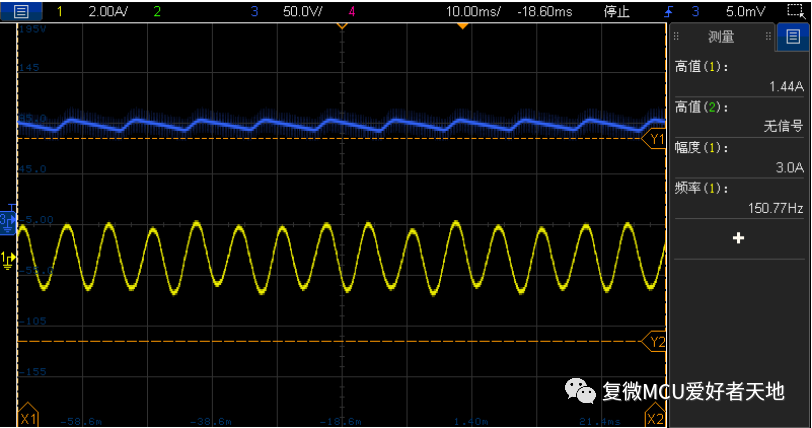Viewport: 812px width, 428px height.
Task: Select the X2 cursor marker
Action: pyautogui.click(x=655, y=416)
